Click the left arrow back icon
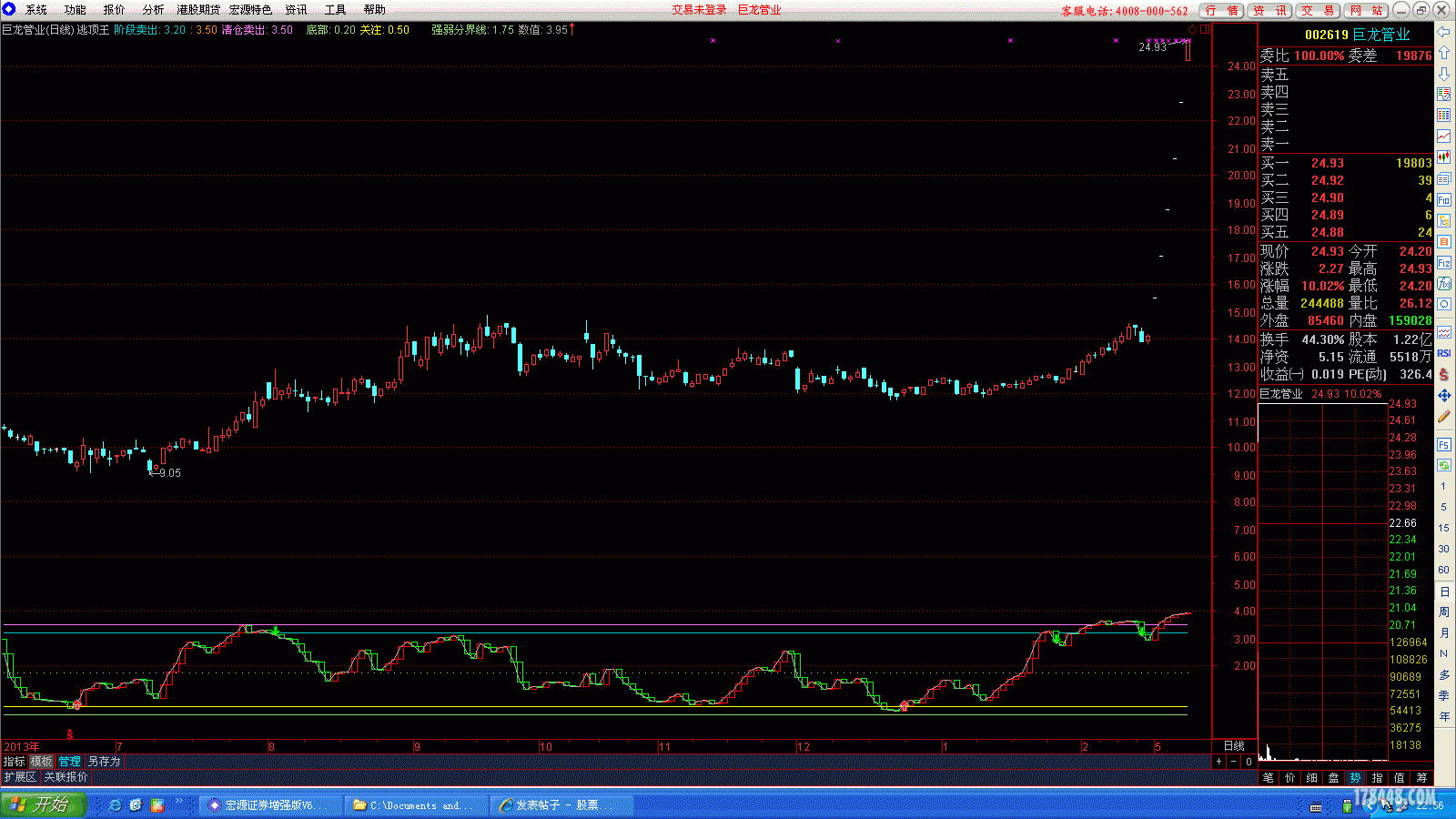This screenshot has height=819, width=1456. click(x=1444, y=32)
